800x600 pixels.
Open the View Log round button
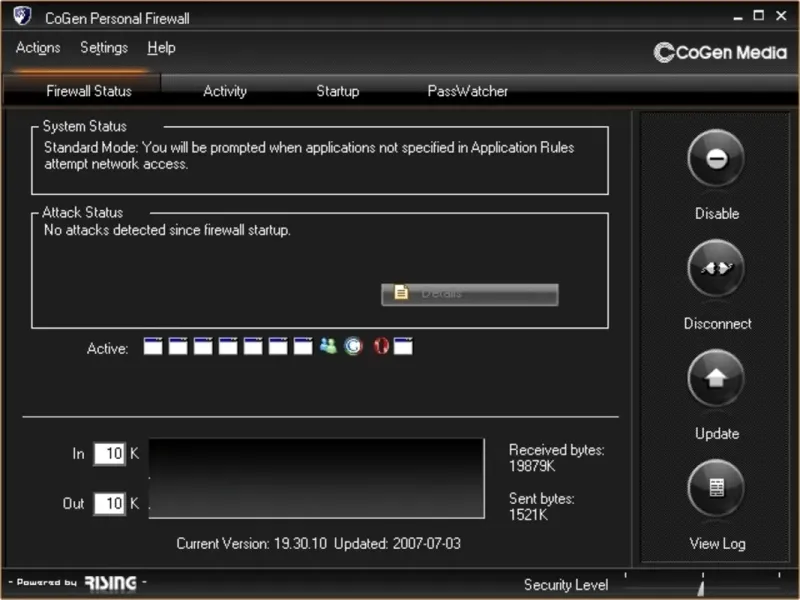[x=716, y=488]
